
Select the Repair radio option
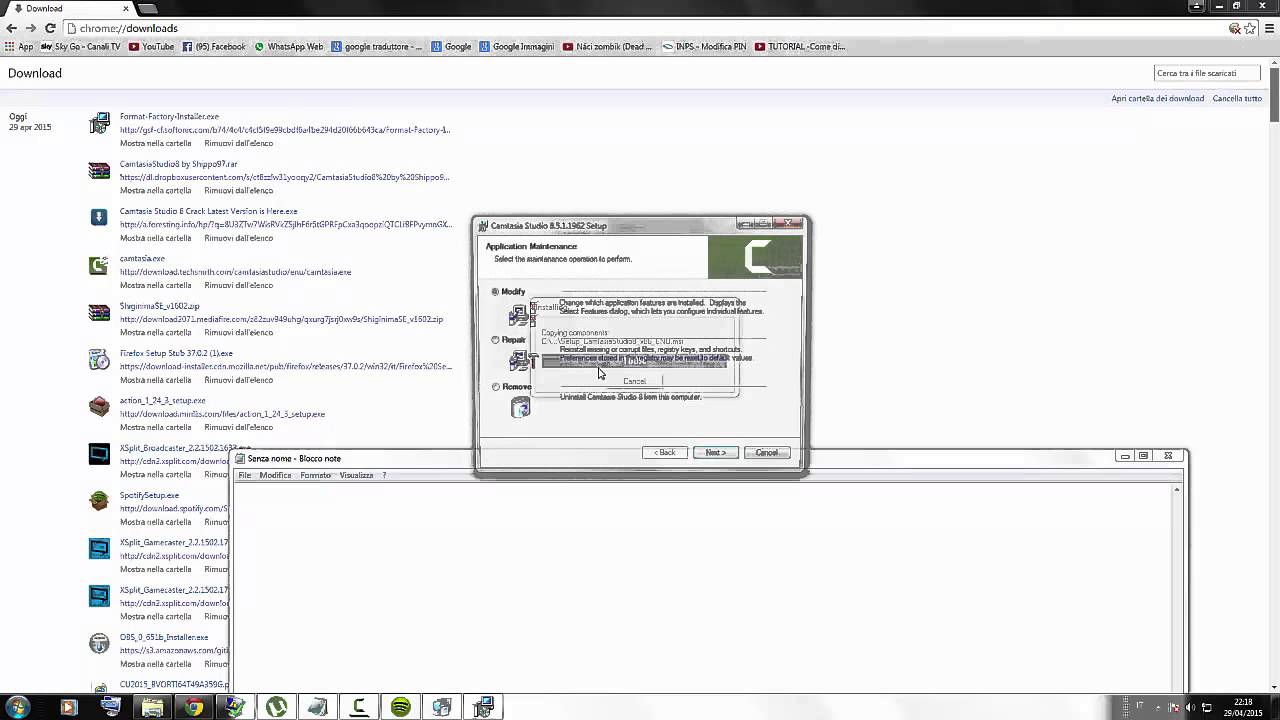[x=495, y=340]
